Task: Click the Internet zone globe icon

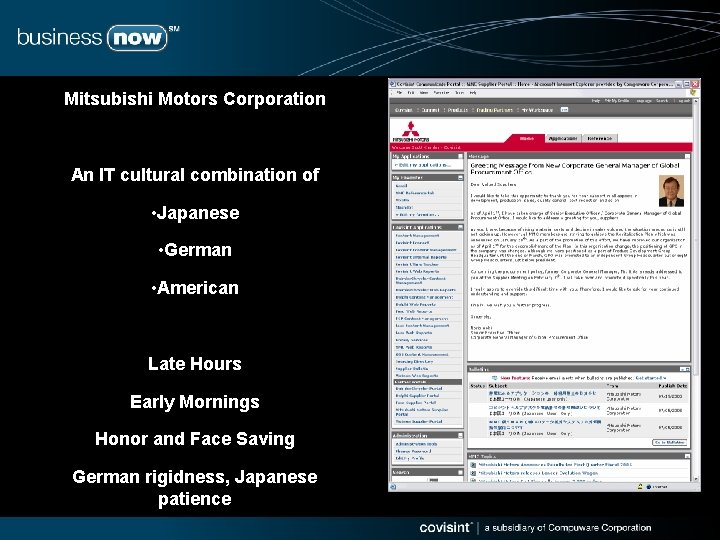Action: [648, 486]
